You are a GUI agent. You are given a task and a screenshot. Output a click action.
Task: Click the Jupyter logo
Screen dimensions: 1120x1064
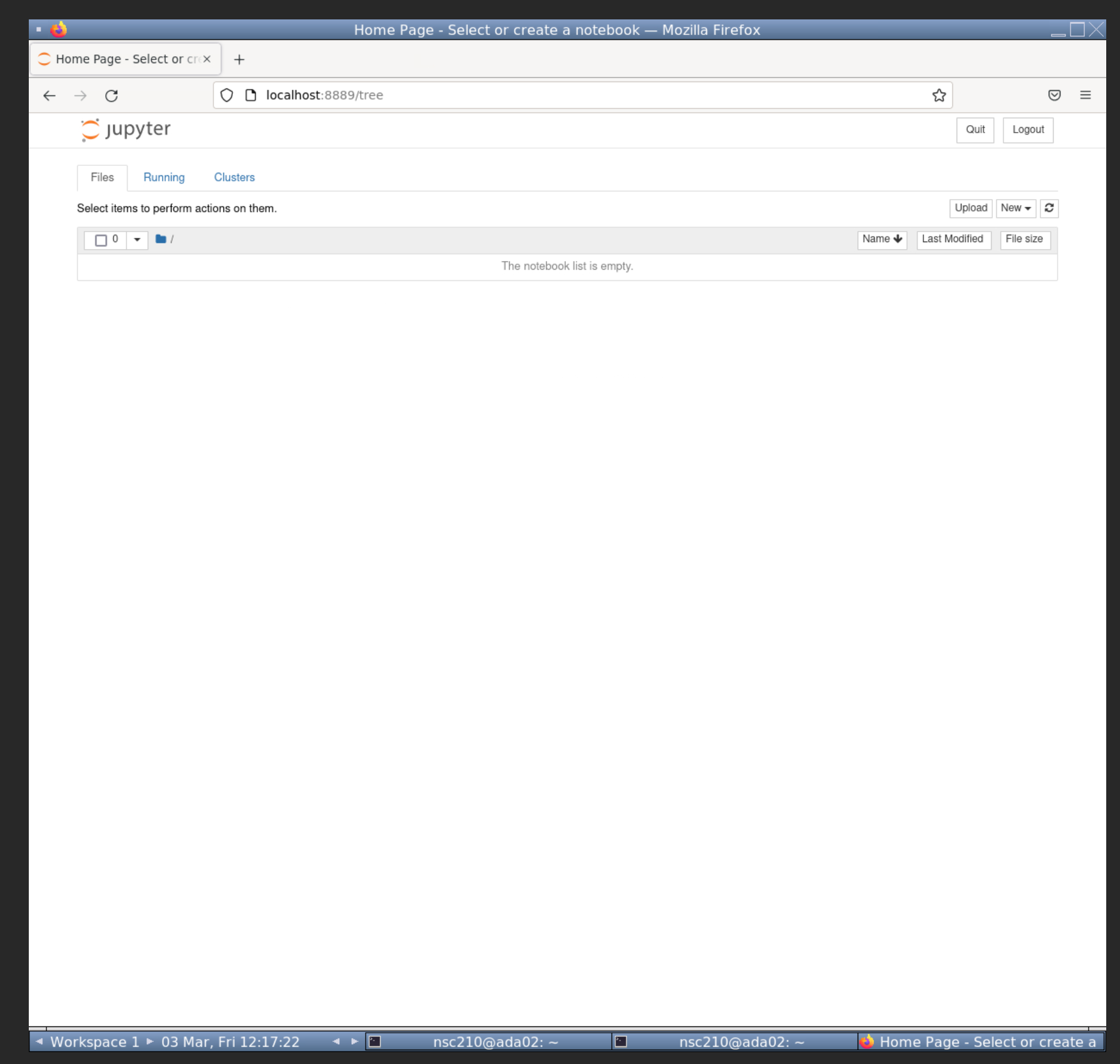(x=126, y=130)
